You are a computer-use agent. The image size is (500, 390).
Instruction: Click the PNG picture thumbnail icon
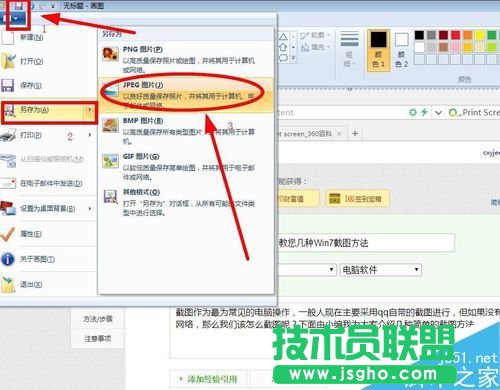110,54
